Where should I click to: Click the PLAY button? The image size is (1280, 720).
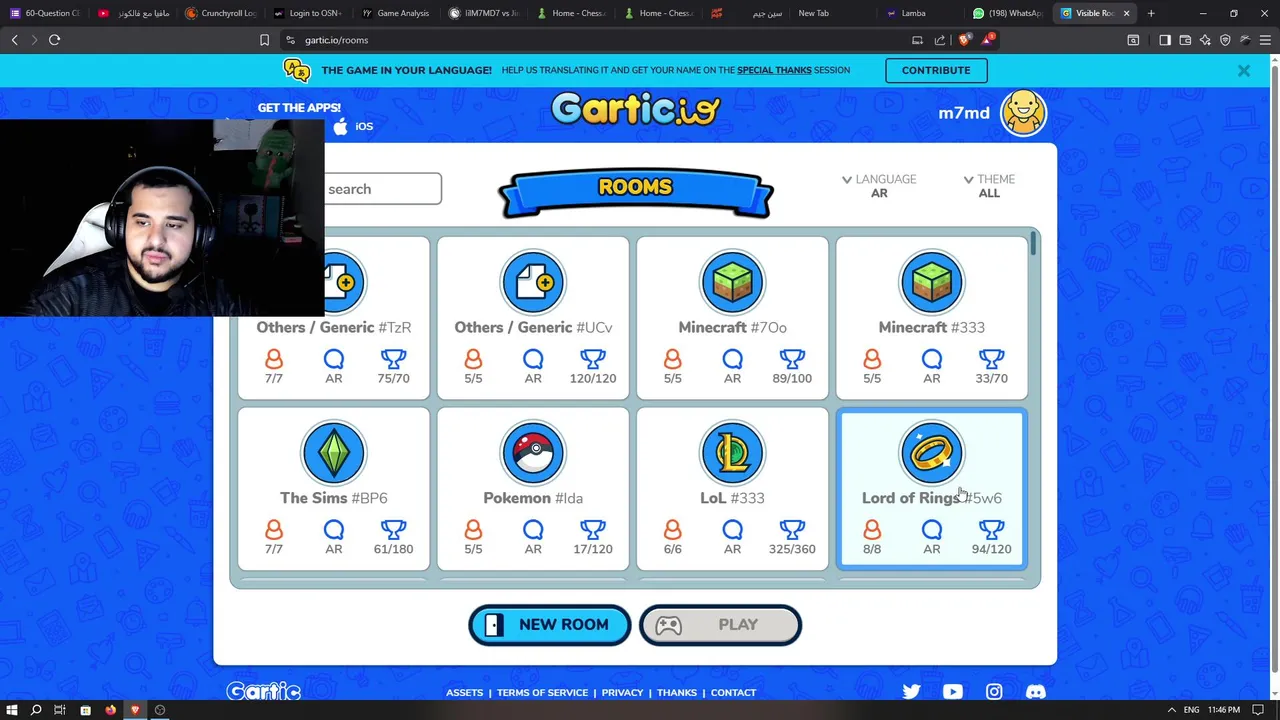click(x=720, y=625)
